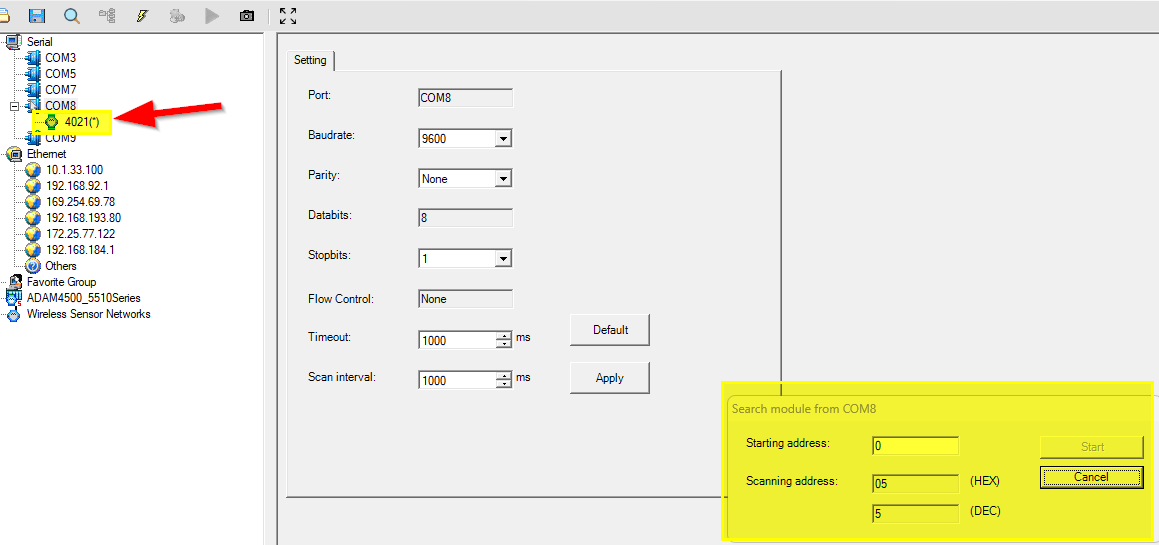Viewport: 1159px width, 545px height.
Task: Increase Scan interval with the up arrow
Action: point(504,376)
